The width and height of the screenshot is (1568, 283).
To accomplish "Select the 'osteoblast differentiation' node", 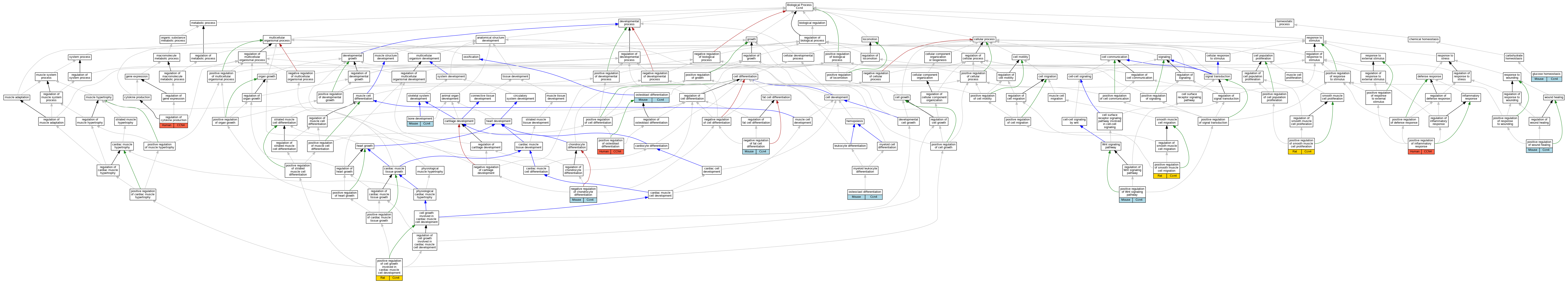I will click(652, 97).
